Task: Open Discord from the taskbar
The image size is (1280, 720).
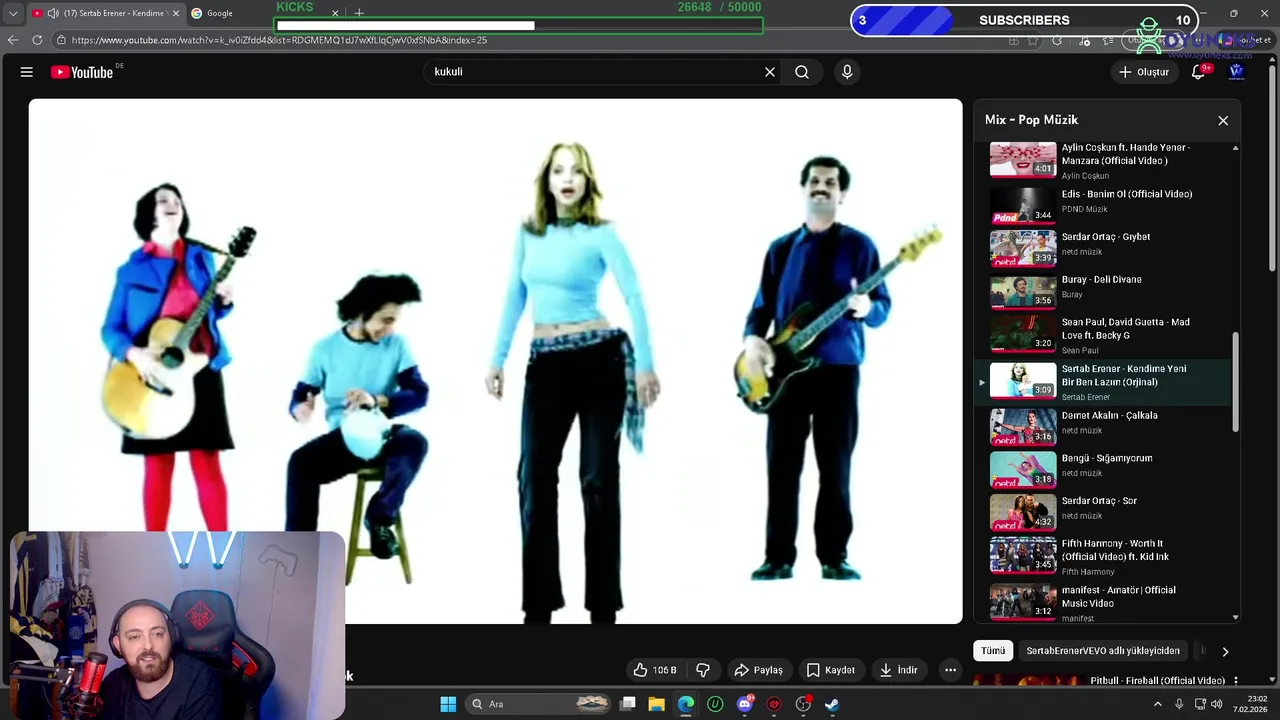Action: [745, 704]
